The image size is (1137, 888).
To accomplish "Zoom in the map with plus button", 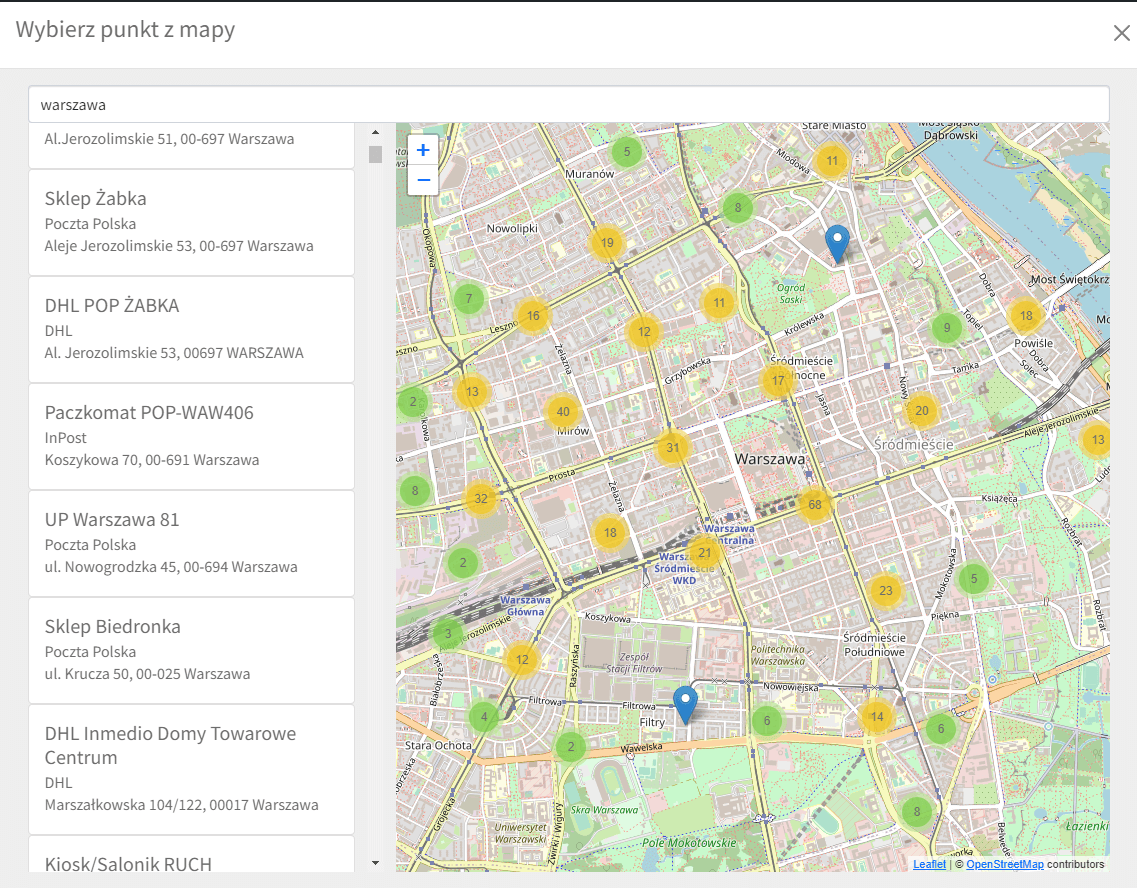I will tap(423, 150).
